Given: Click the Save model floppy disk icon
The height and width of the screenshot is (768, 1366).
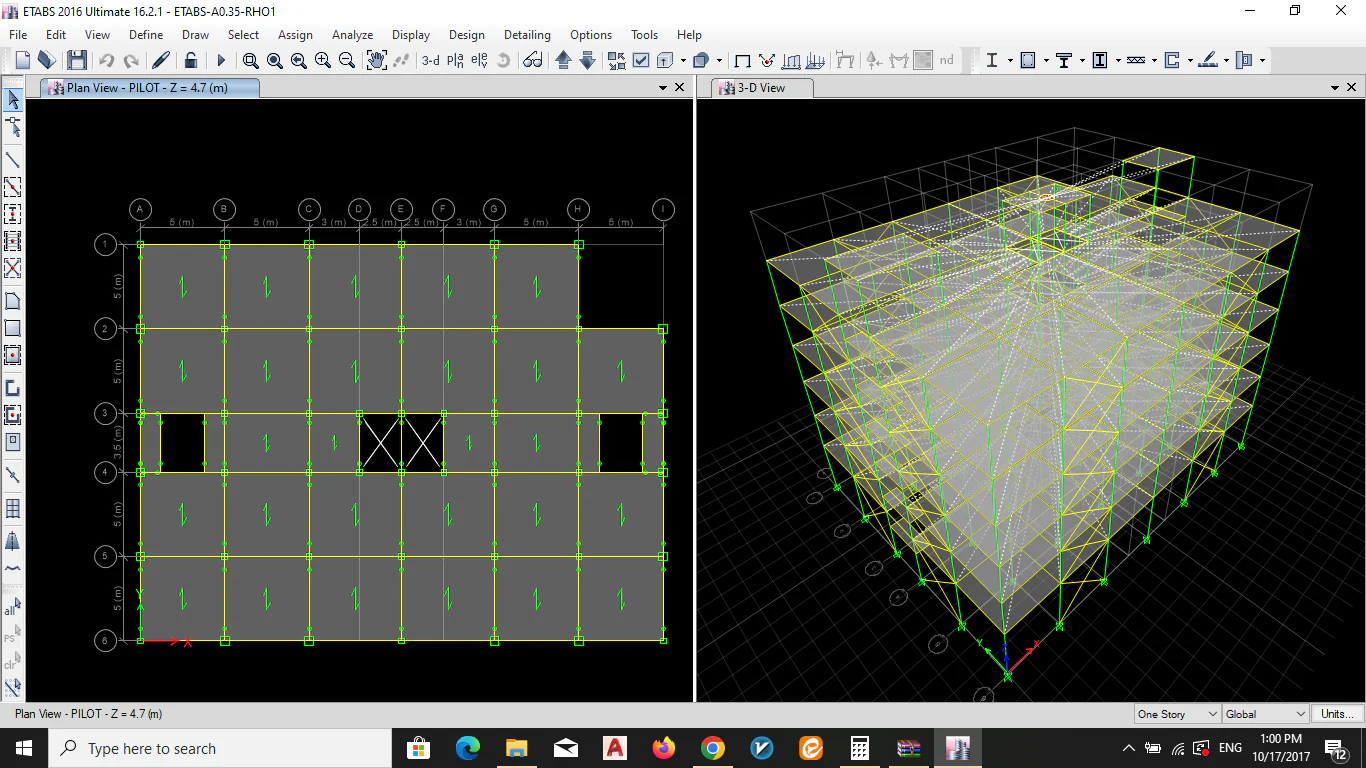Looking at the screenshot, I should 77,61.
